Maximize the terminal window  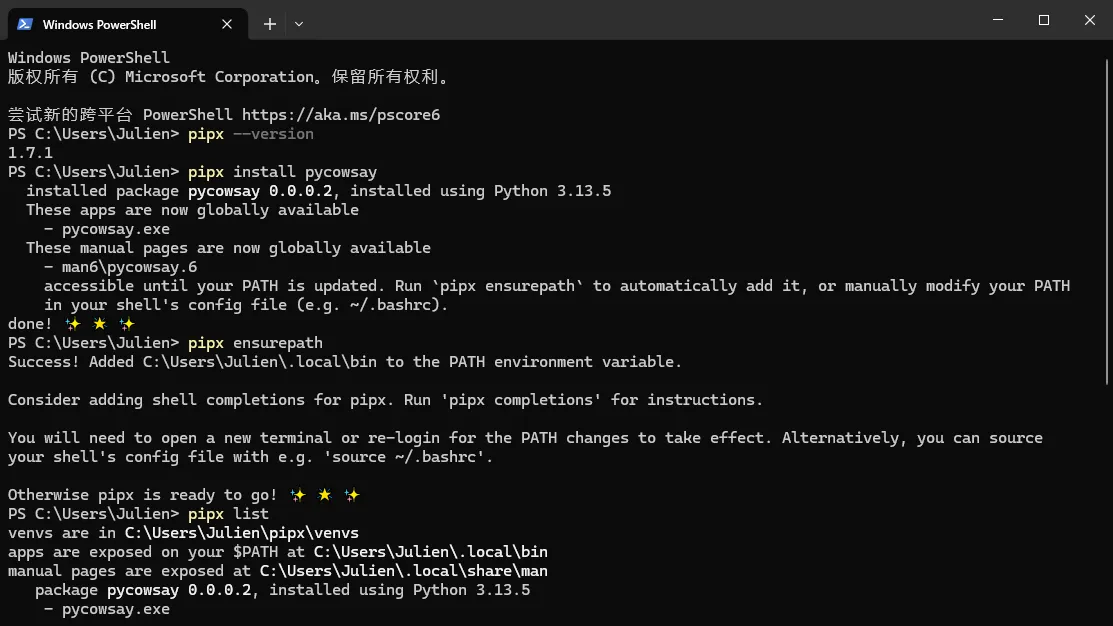pos(1043,20)
